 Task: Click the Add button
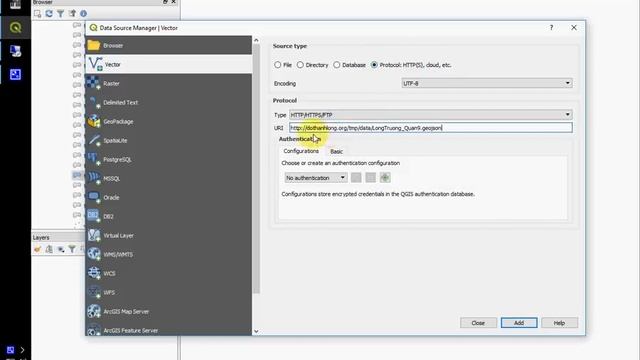click(x=519, y=323)
